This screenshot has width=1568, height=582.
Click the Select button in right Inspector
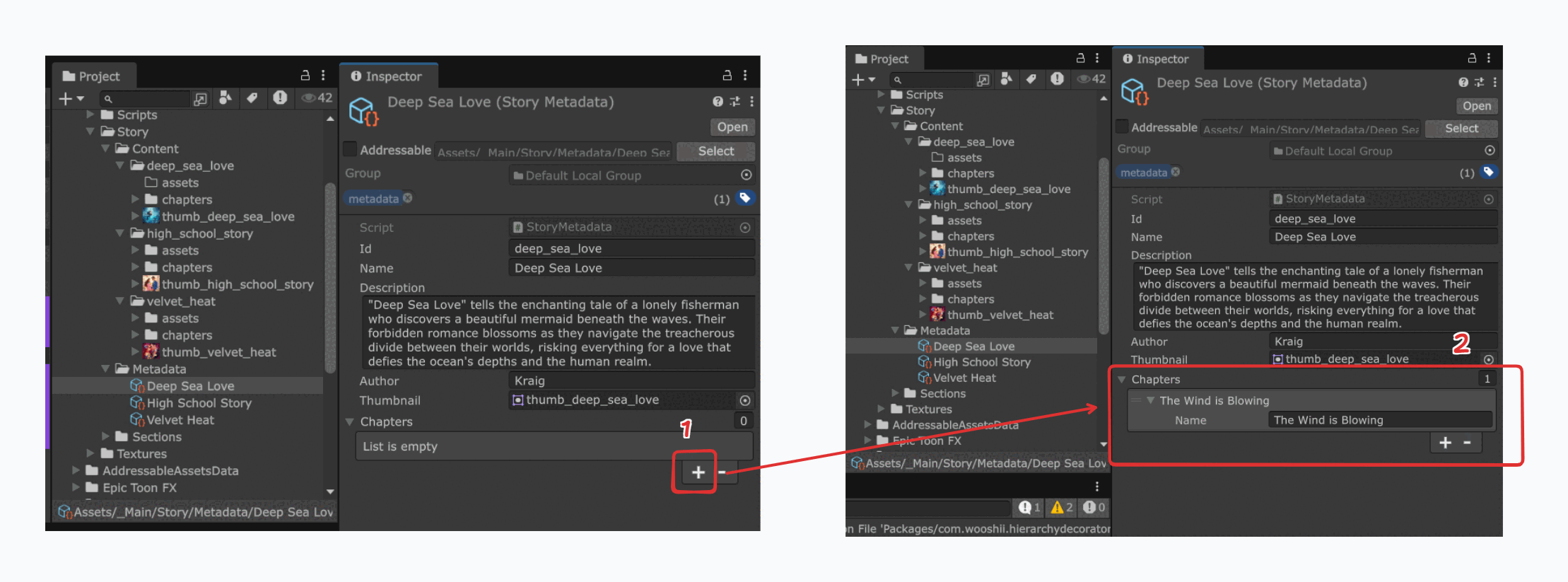(x=1461, y=128)
